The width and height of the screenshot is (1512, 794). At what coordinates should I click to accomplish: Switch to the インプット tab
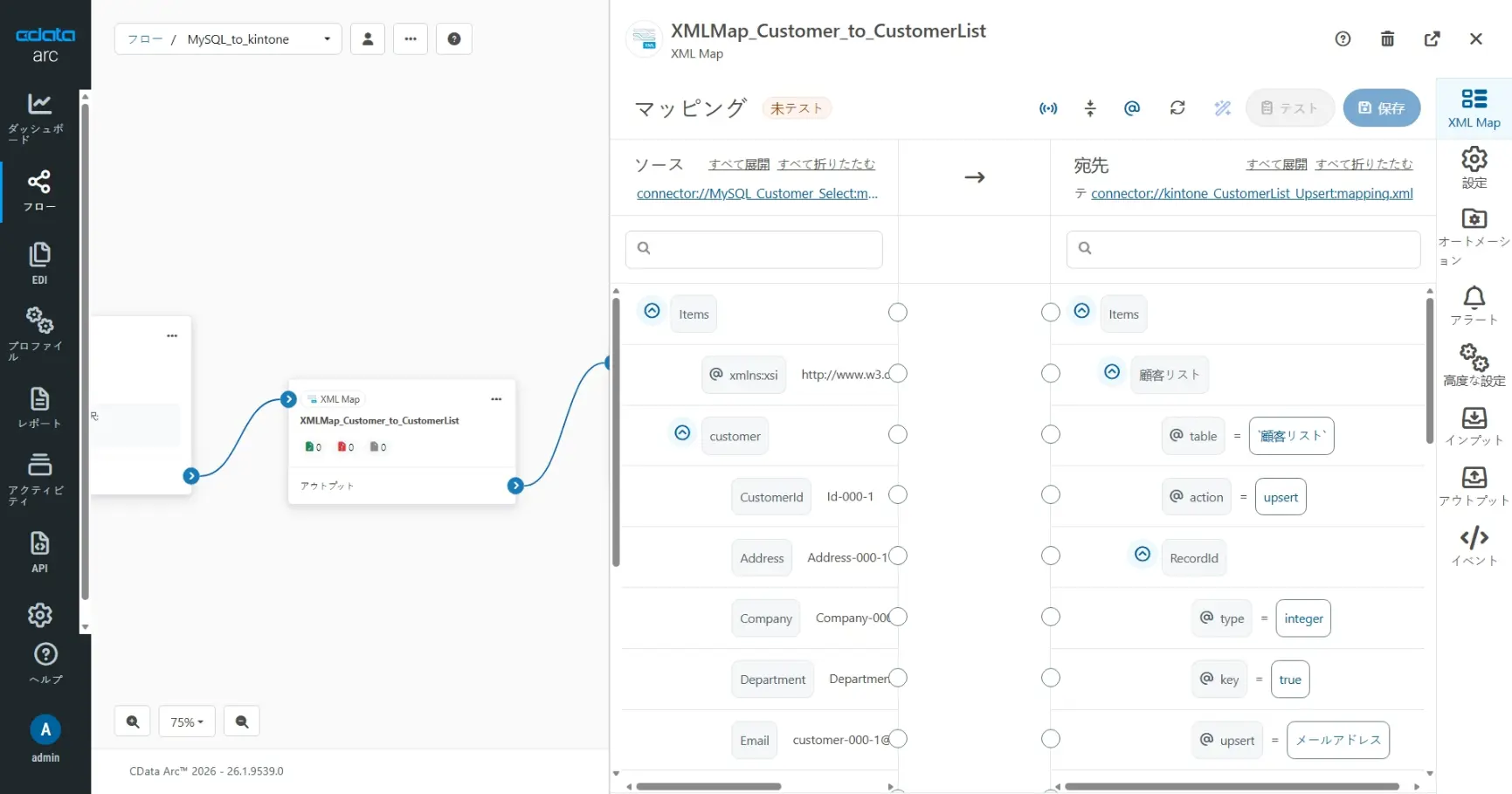tap(1474, 426)
